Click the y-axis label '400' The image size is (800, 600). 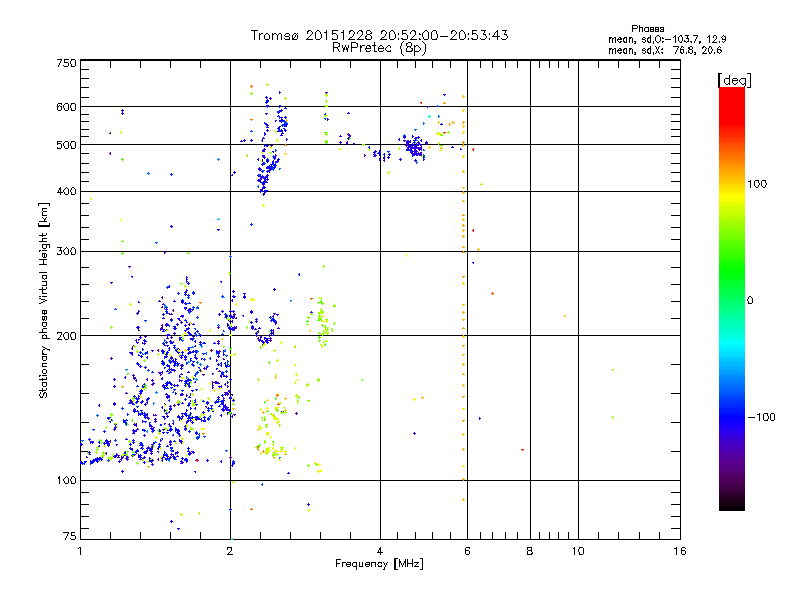67,191
